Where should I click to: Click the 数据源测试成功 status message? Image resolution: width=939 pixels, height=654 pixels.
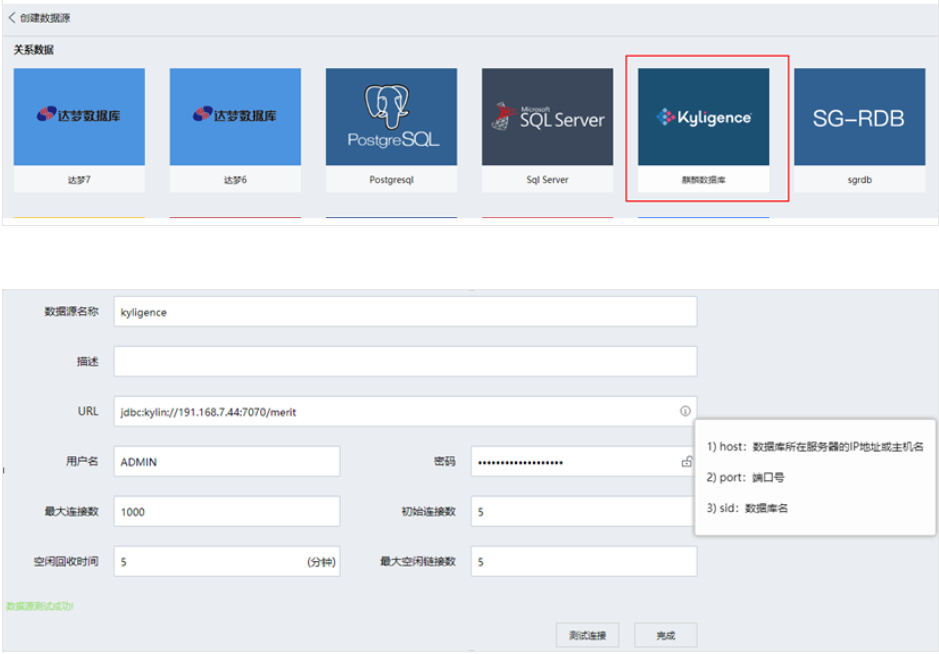coord(40,606)
